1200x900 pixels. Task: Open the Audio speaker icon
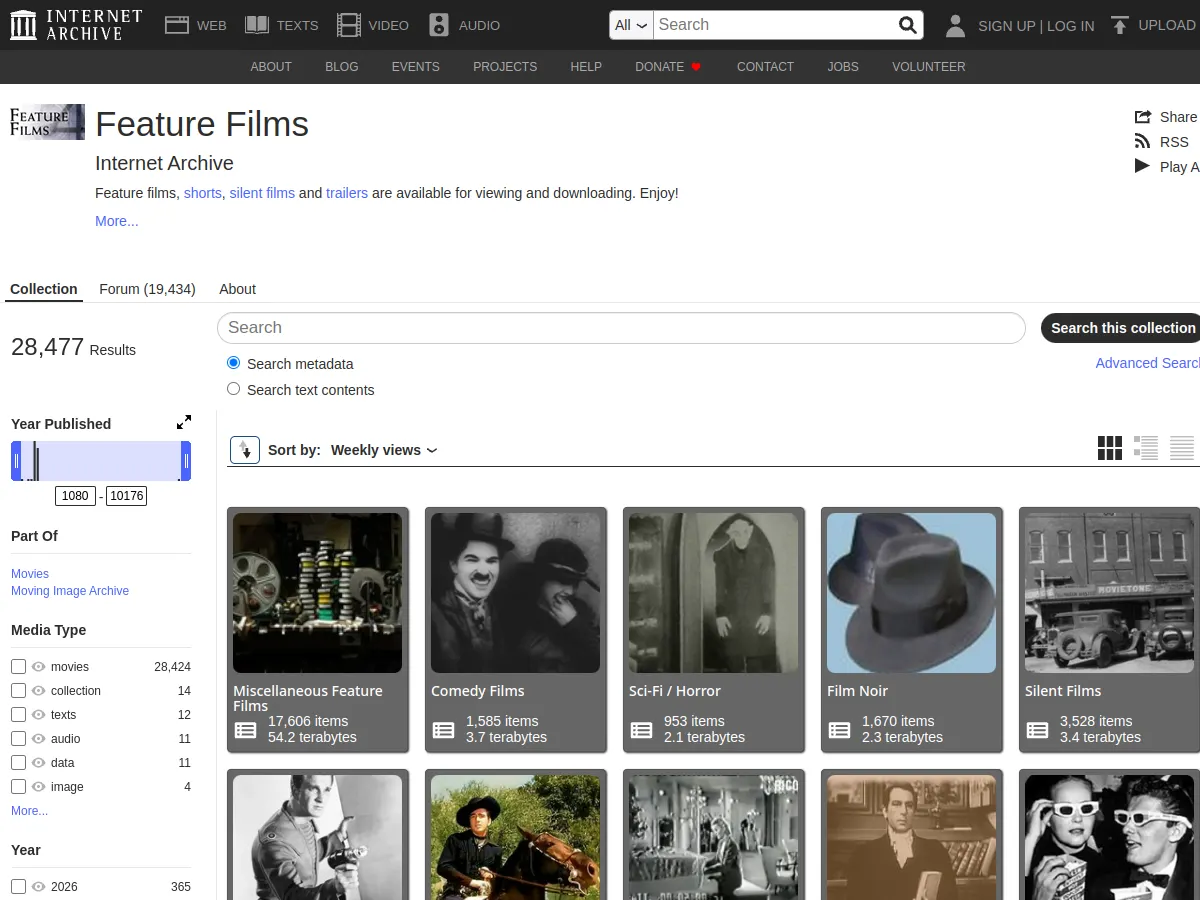pyautogui.click(x=439, y=25)
